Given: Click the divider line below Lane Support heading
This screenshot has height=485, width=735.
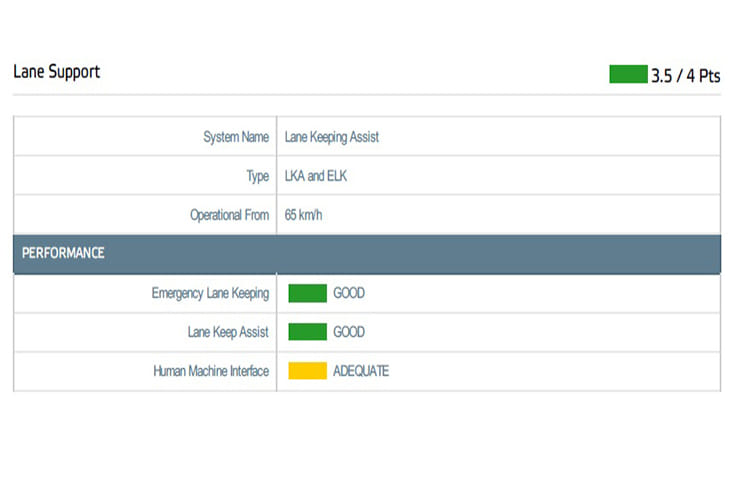Looking at the screenshot, I should (x=366, y=96).
